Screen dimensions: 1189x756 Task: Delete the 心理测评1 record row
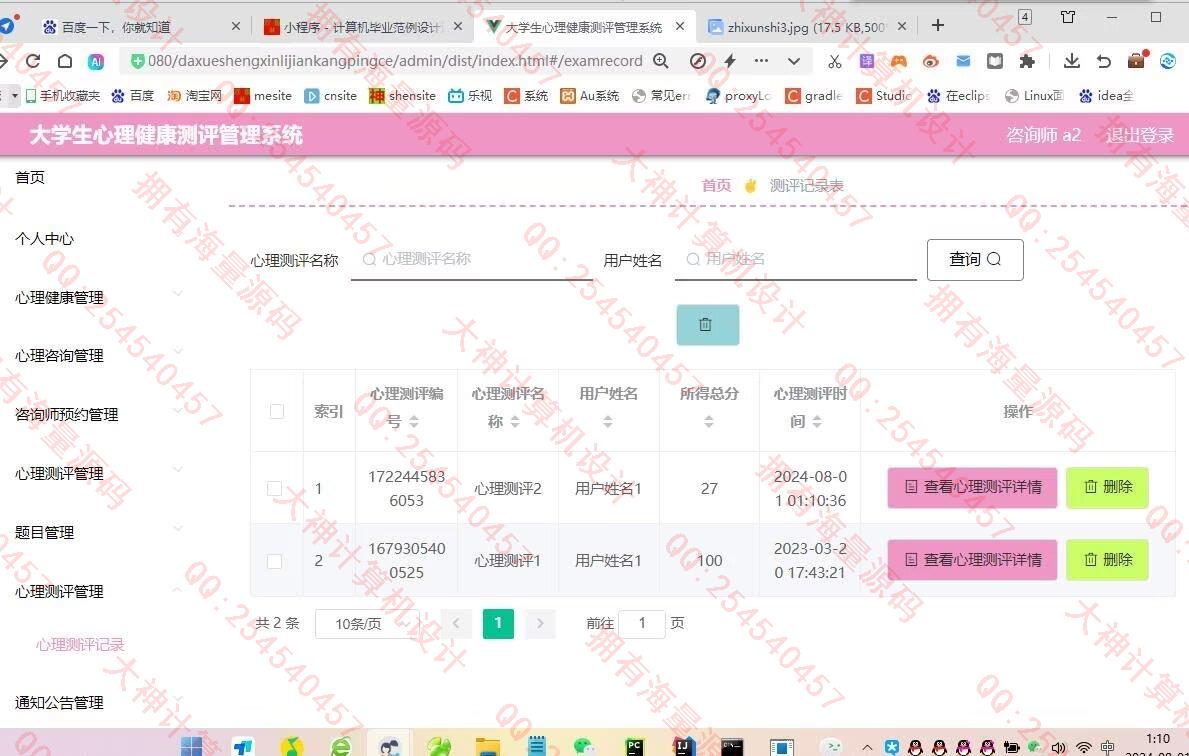click(x=1107, y=560)
